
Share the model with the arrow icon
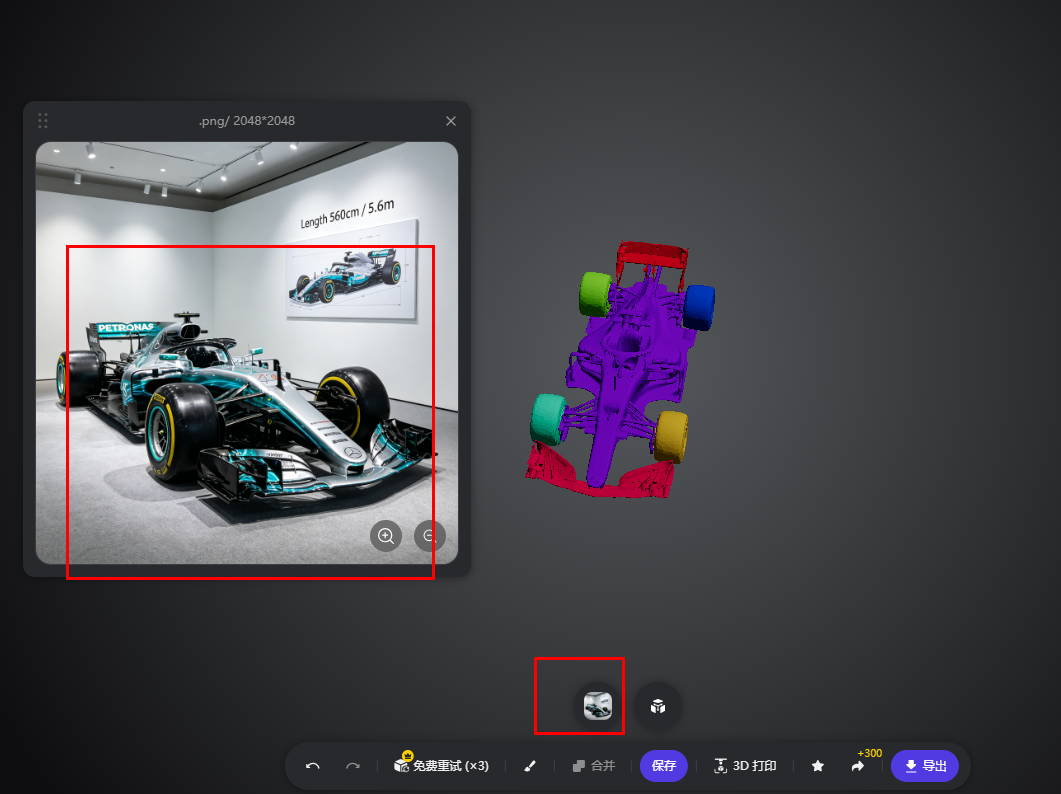tap(857, 766)
